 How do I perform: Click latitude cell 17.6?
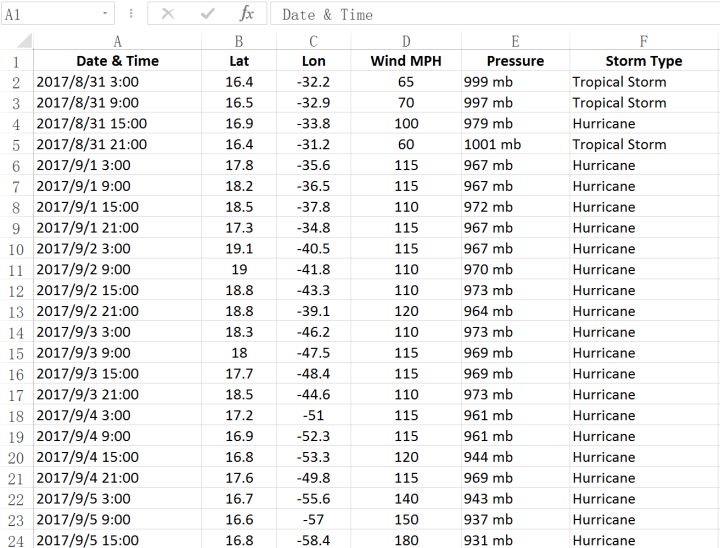239,478
